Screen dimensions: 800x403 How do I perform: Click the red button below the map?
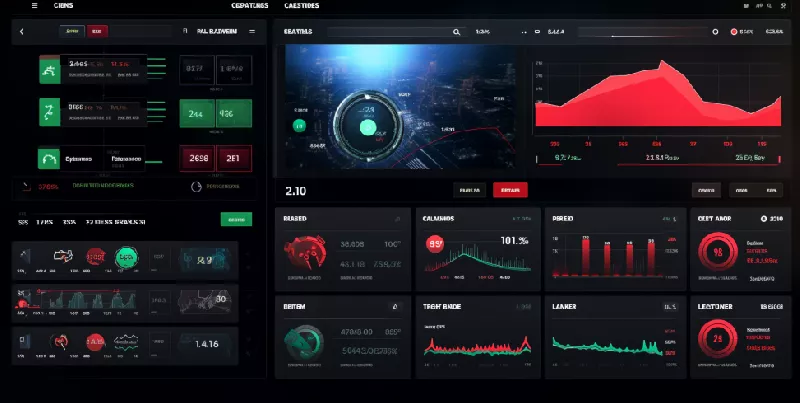point(510,189)
